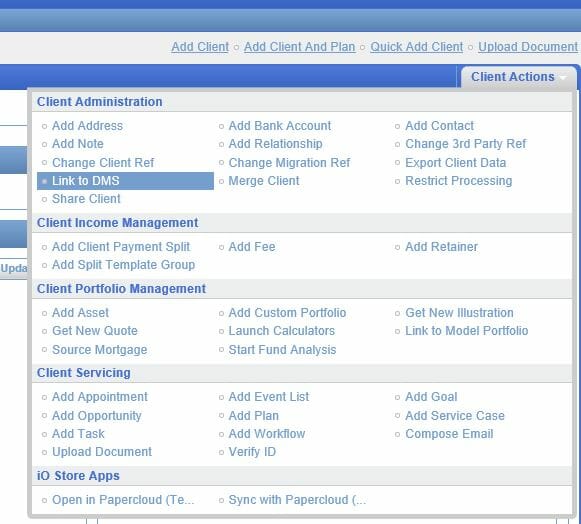Screen dimensions: 581x524
Task: Select Add Opportunity
Action: point(97,416)
